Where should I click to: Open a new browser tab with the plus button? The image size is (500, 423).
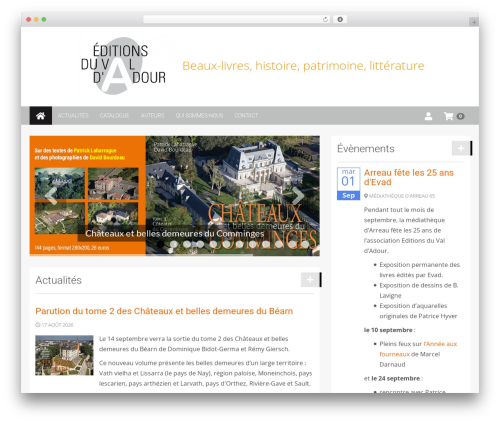(x=474, y=22)
